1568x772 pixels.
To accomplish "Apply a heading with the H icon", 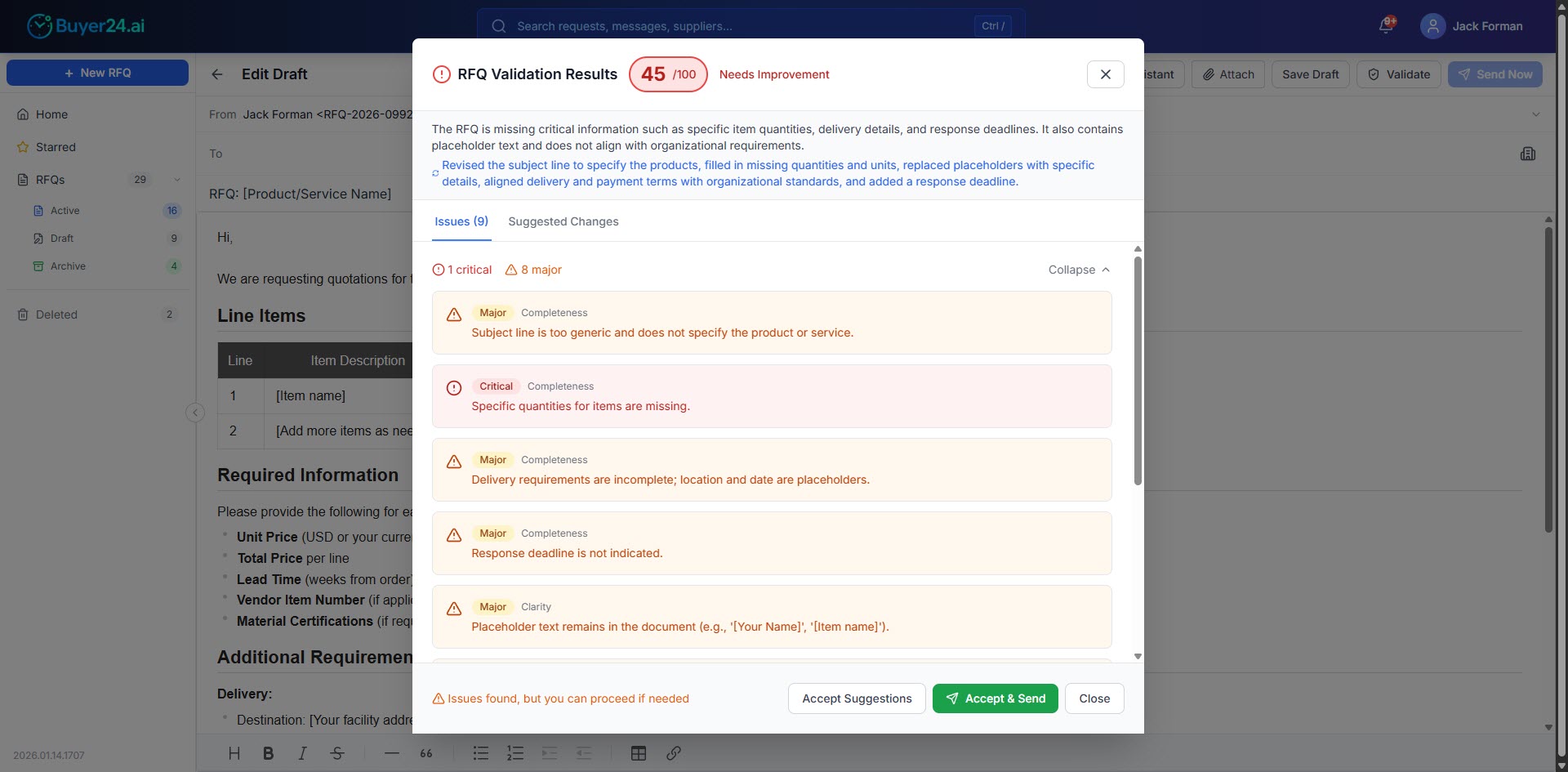I will 234,752.
